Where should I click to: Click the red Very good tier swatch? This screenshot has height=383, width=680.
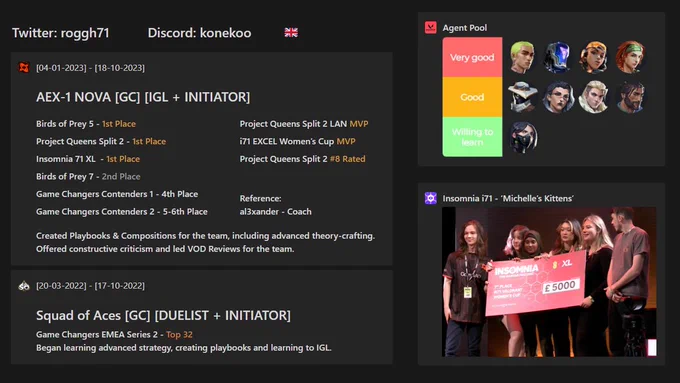pos(472,57)
